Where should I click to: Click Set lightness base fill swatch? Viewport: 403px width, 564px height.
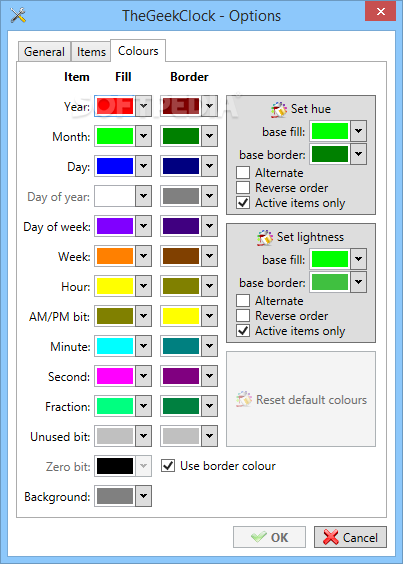coord(330,259)
